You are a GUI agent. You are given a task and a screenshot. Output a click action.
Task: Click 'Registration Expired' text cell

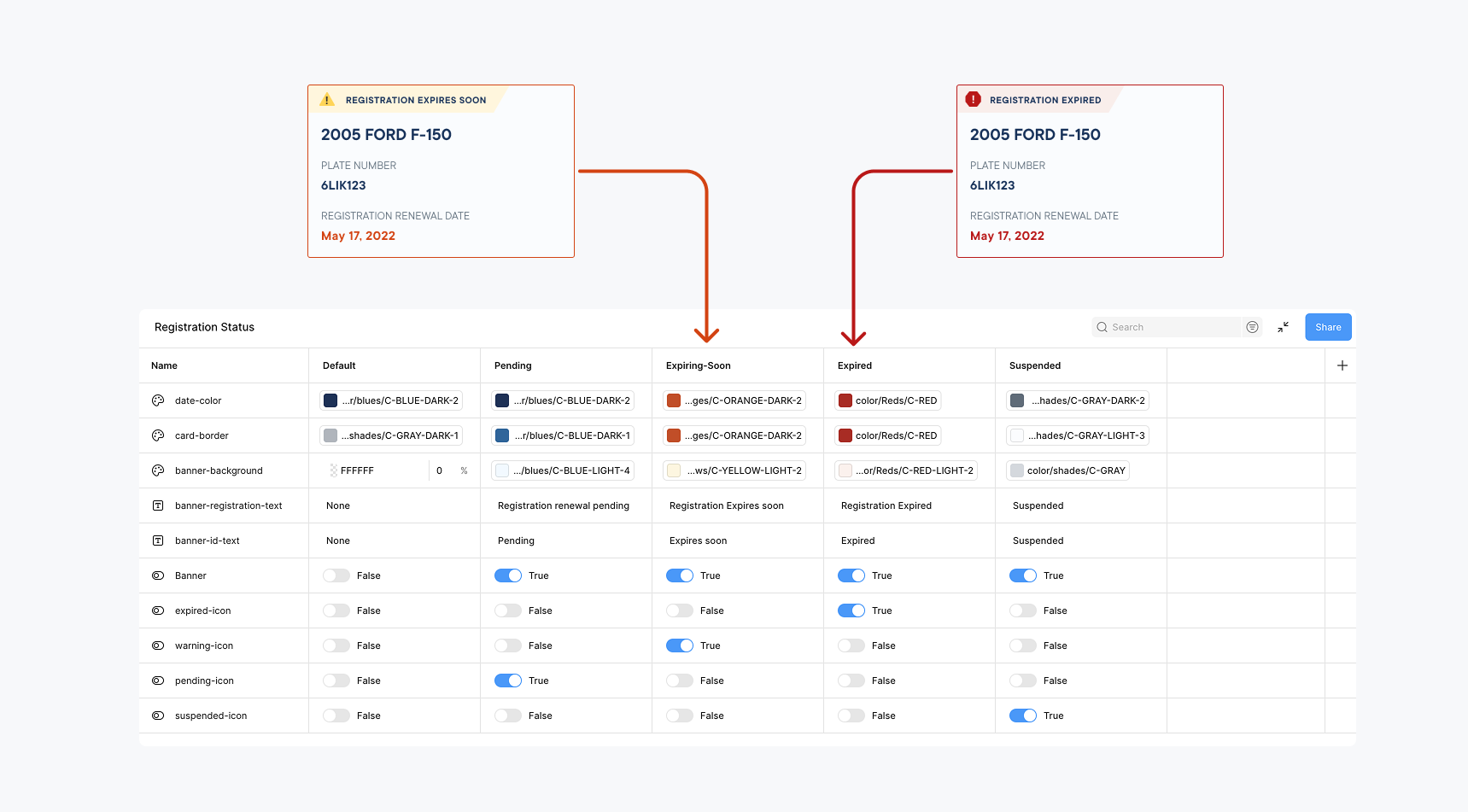pos(909,505)
